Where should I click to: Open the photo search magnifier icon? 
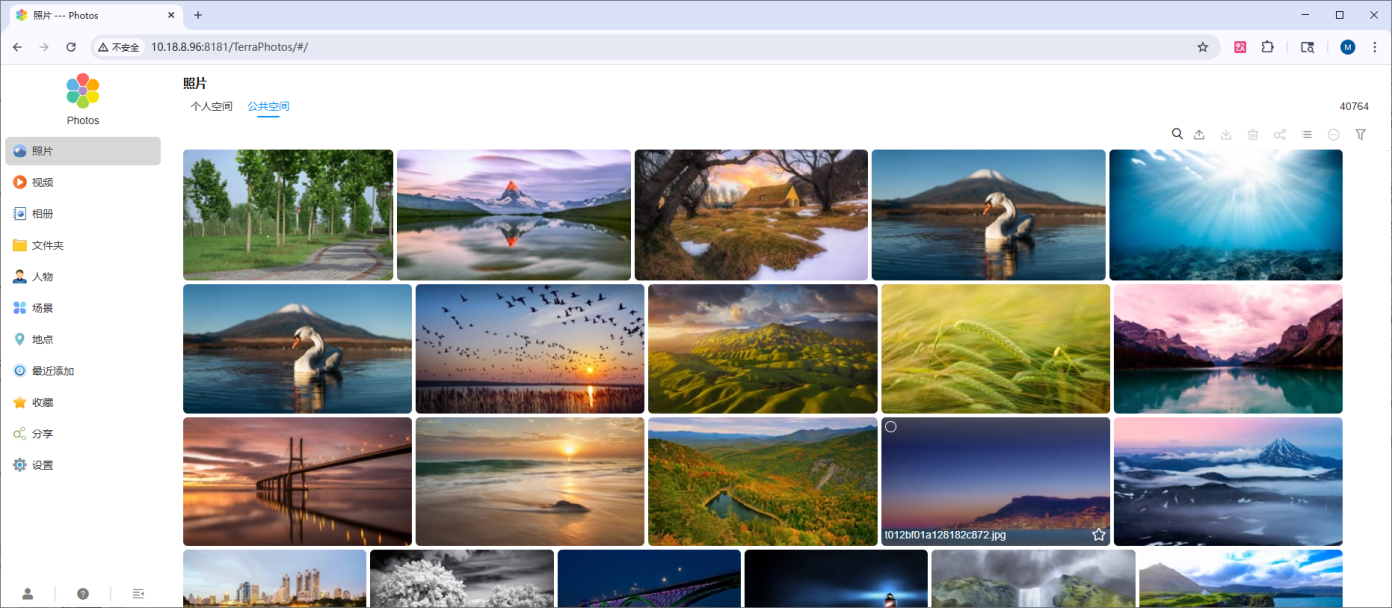pyautogui.click(x=1177, y=134)
